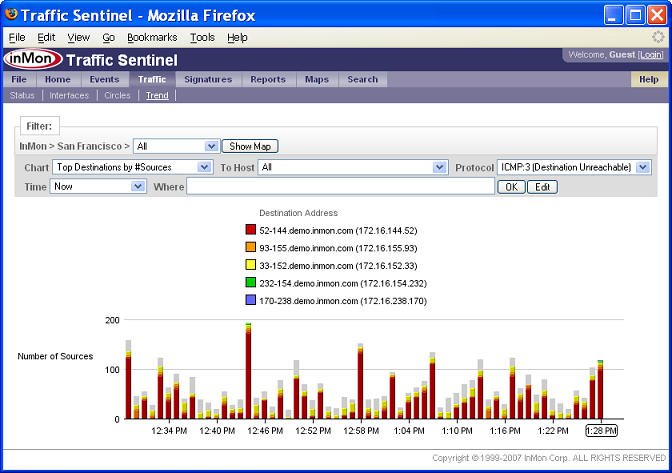Switch to the Reports tab
The height and width of the screenshot is (473, 672).
[268, 79]
